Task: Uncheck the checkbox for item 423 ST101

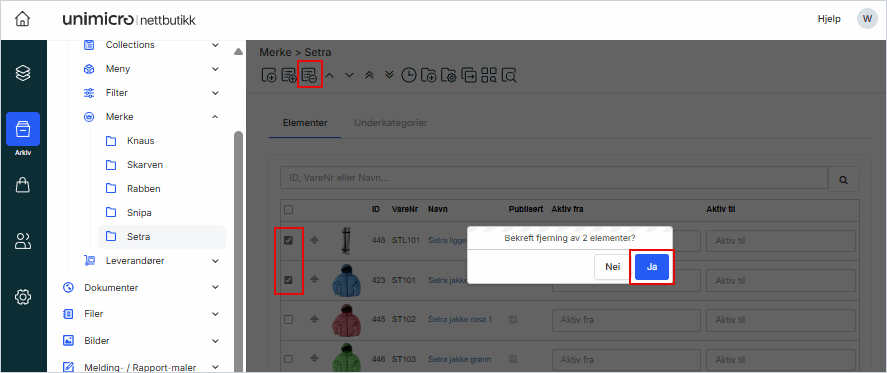Action: tap(289, 280)
